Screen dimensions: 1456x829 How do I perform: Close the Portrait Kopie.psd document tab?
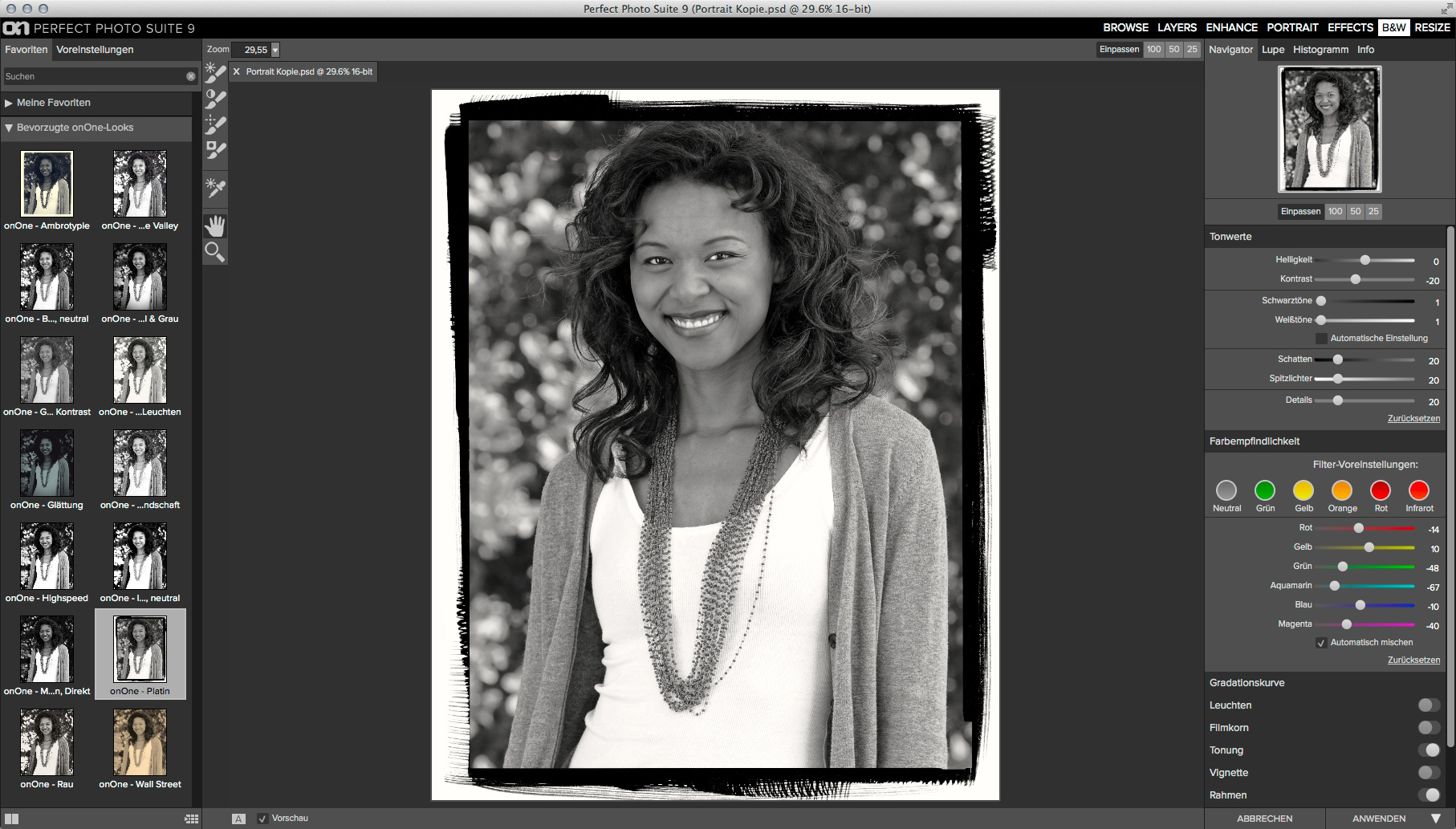click(236, 71)
